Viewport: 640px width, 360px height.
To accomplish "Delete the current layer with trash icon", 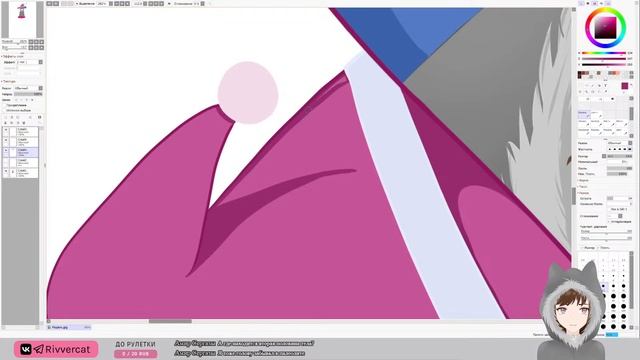I will pyautogui.click(x=24, y=122).
